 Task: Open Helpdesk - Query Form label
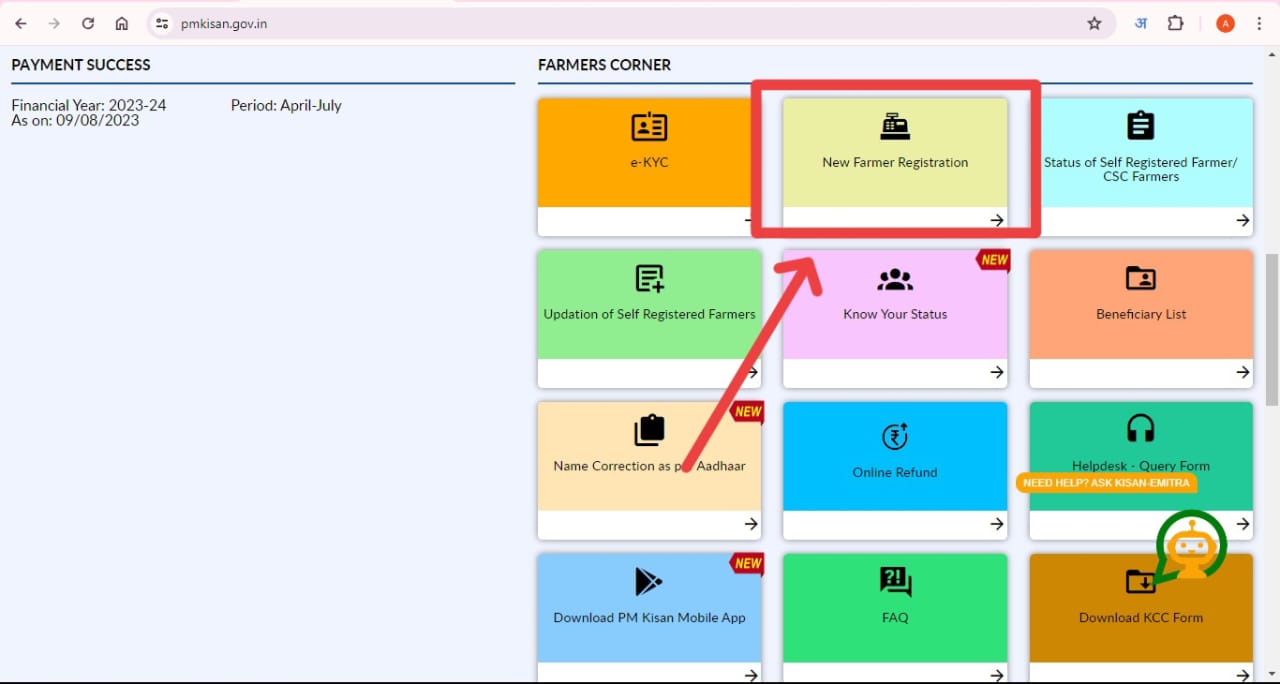[x=1141, y=465]
